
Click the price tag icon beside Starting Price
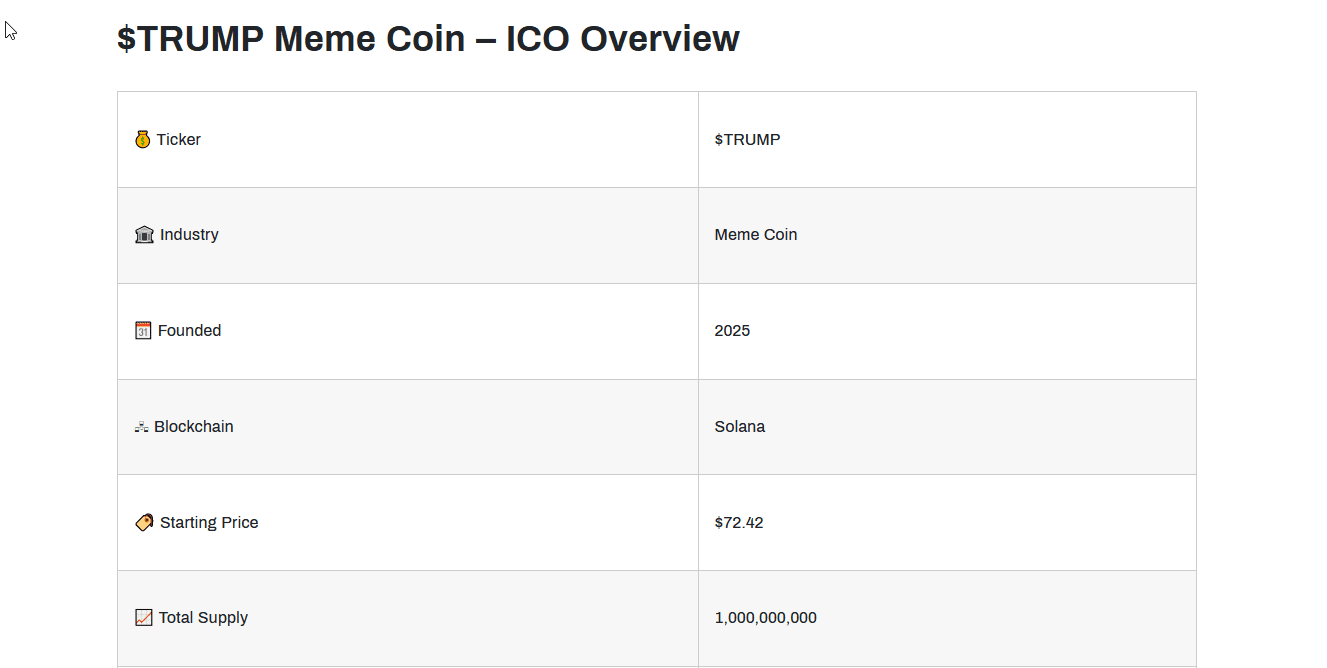click(x=144, y=523)
